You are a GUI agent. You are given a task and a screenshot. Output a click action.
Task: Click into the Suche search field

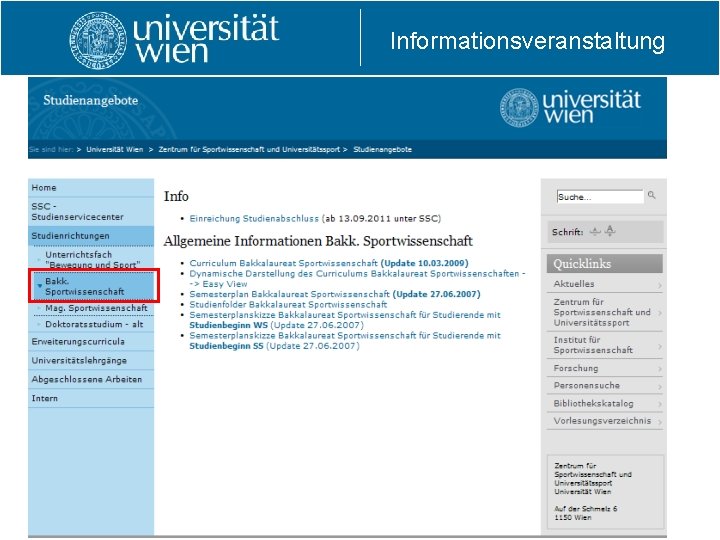coord(600,197)
